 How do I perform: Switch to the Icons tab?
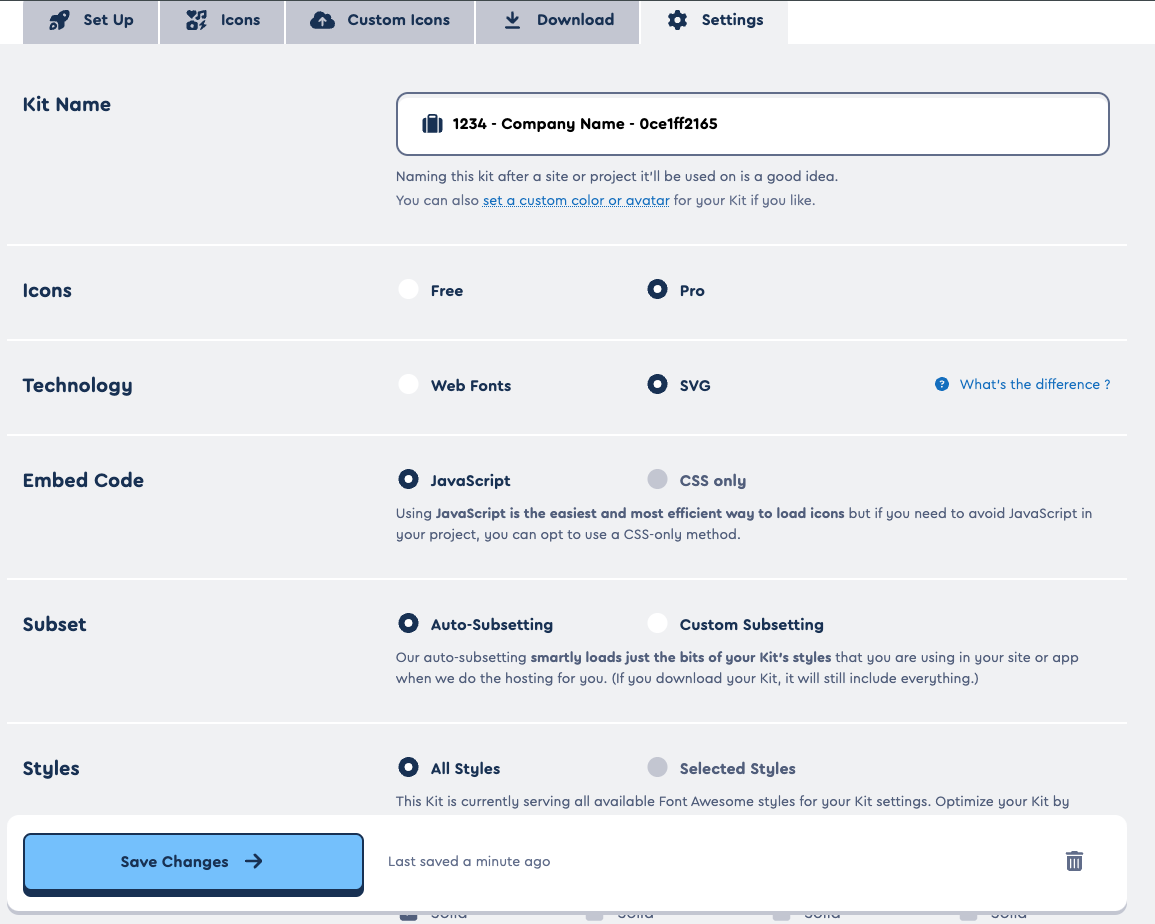(222, 21)
